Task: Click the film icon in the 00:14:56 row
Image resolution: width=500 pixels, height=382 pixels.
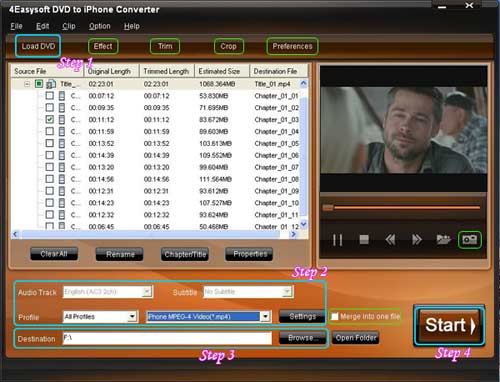Action: [62, 179]
